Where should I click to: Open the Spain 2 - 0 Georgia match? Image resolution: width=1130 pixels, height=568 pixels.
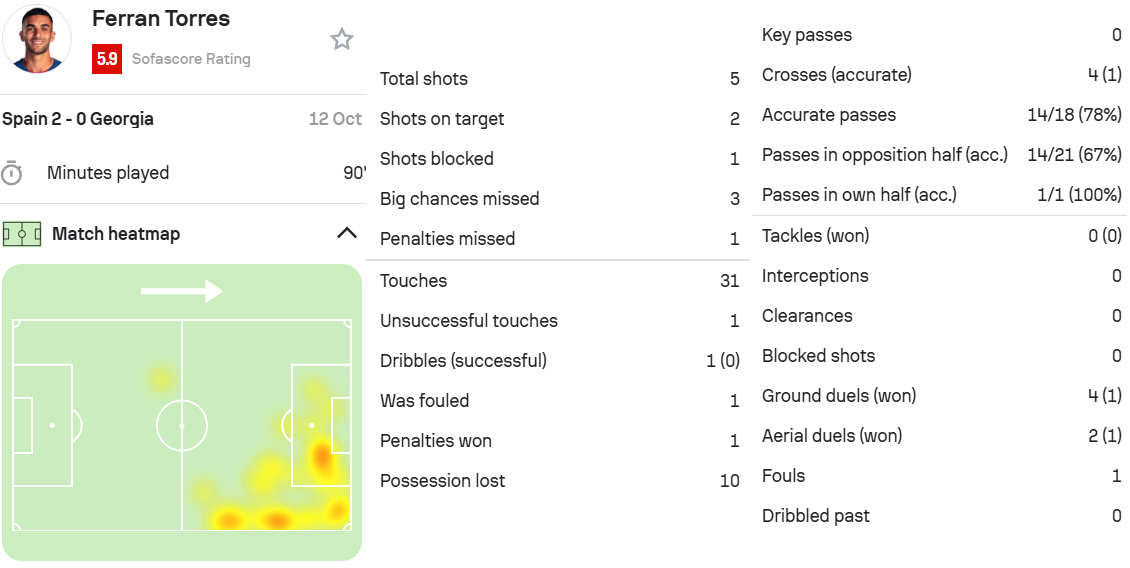(78, 119)
